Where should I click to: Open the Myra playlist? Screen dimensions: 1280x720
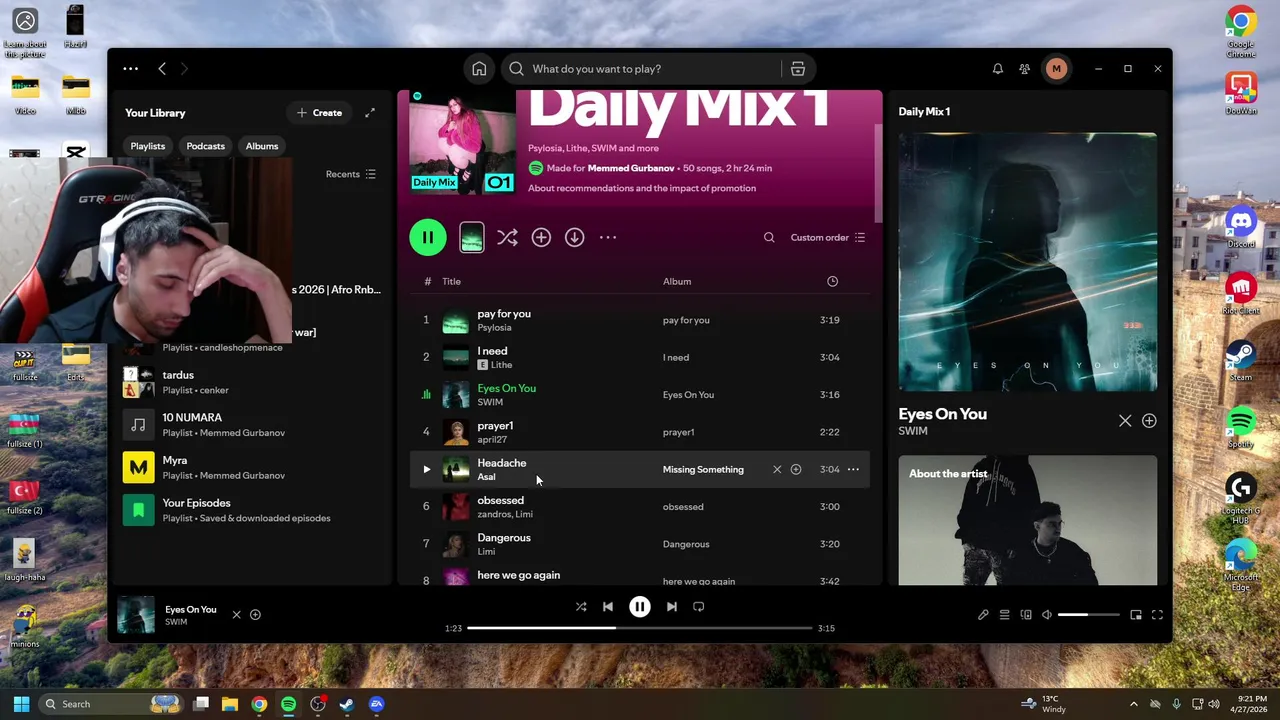254,468
